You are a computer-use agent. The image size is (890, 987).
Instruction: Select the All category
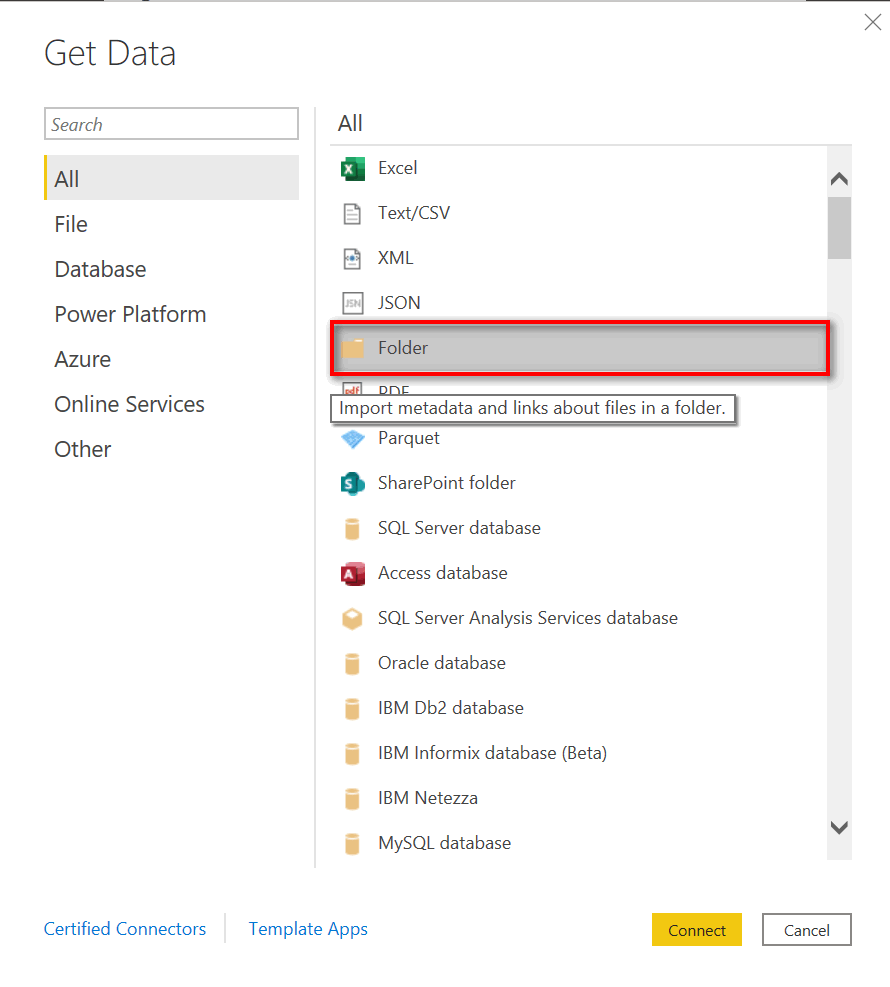[171, 178]
